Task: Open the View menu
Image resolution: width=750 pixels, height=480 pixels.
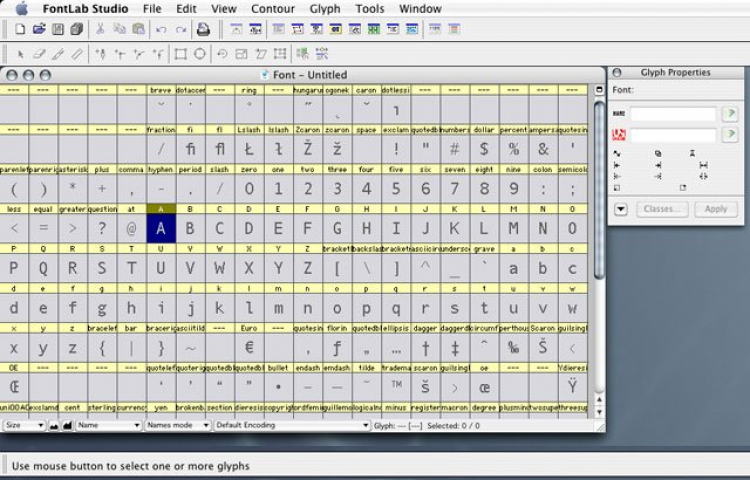Action: [x=224, y=9]
